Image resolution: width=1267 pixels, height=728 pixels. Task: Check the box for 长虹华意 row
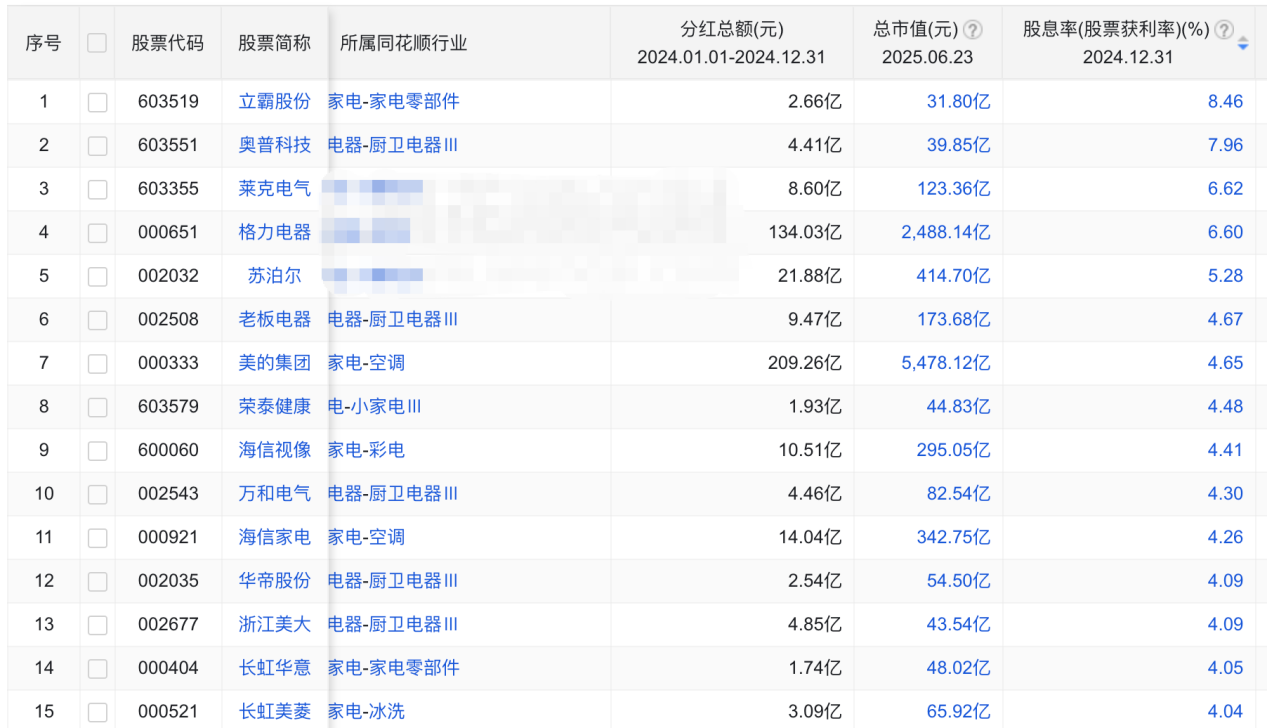(97, 668)
